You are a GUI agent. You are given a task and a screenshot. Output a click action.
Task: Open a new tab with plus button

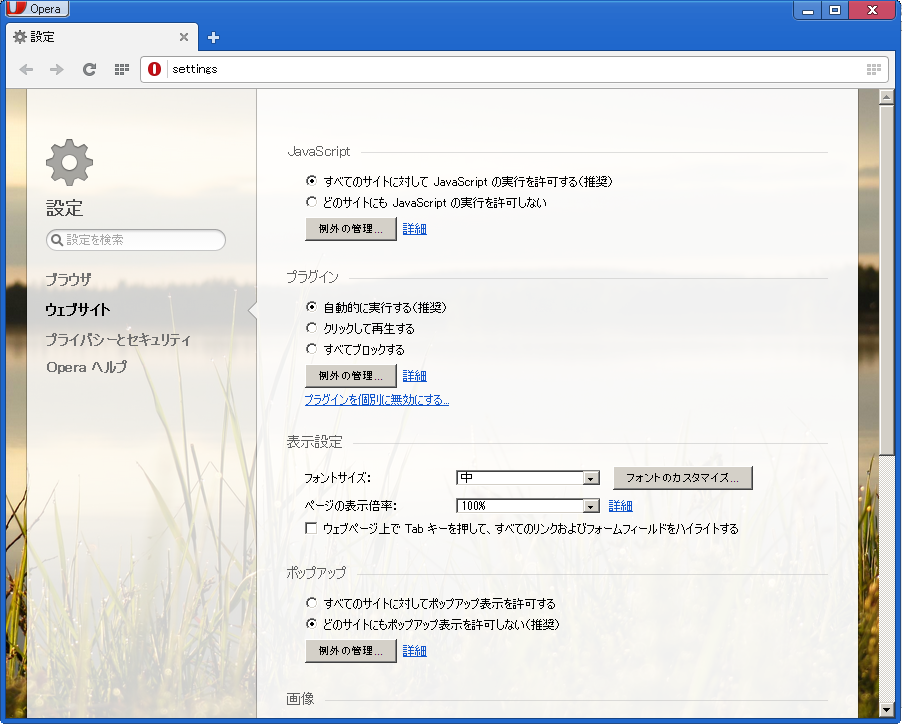[x=213, y=37]
